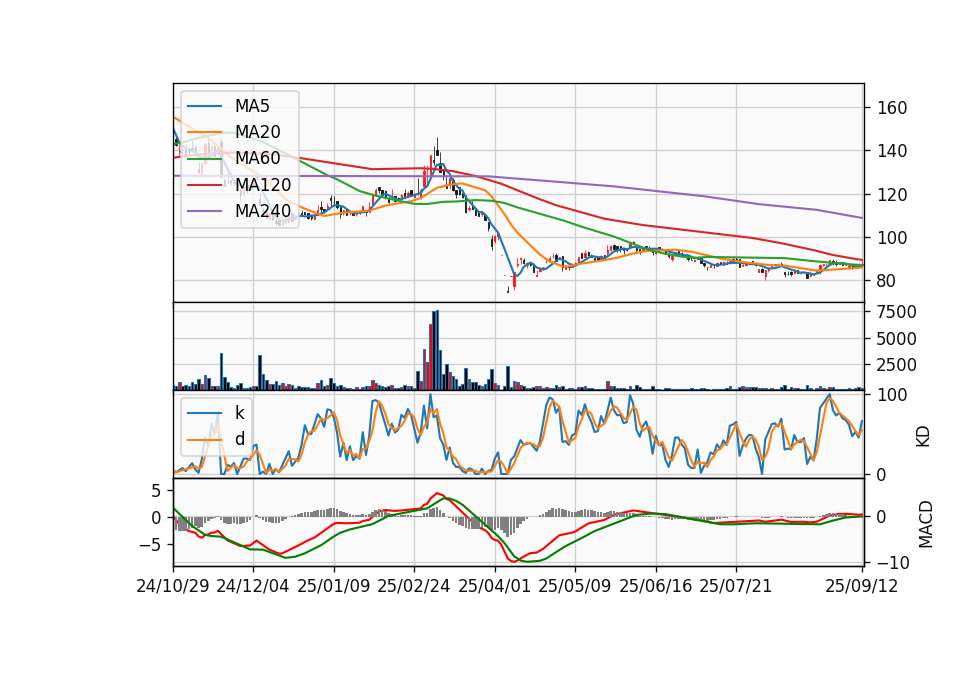Screen dimensions: 960x690
Task: Click the 25/09/12 date tick label
Action: pyautogui.click(x=861, y=586)
